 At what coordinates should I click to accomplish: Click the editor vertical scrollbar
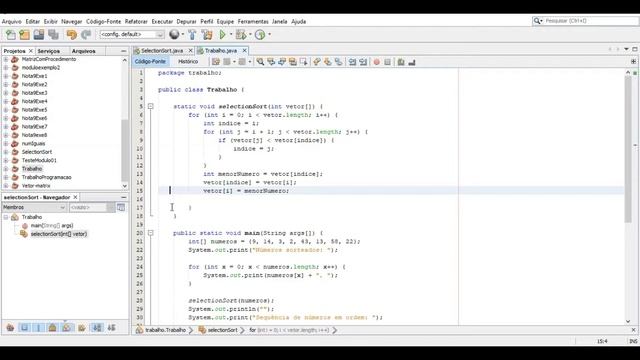pyautogui.click(x=628, y=149)
